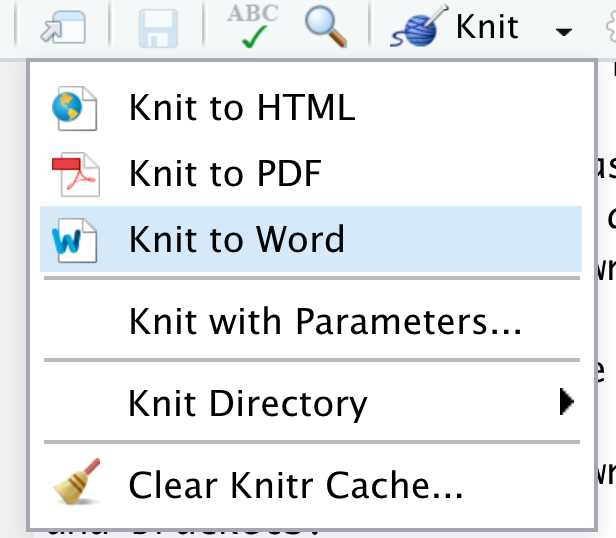Choose Knit to HTML

pos(311,108)
